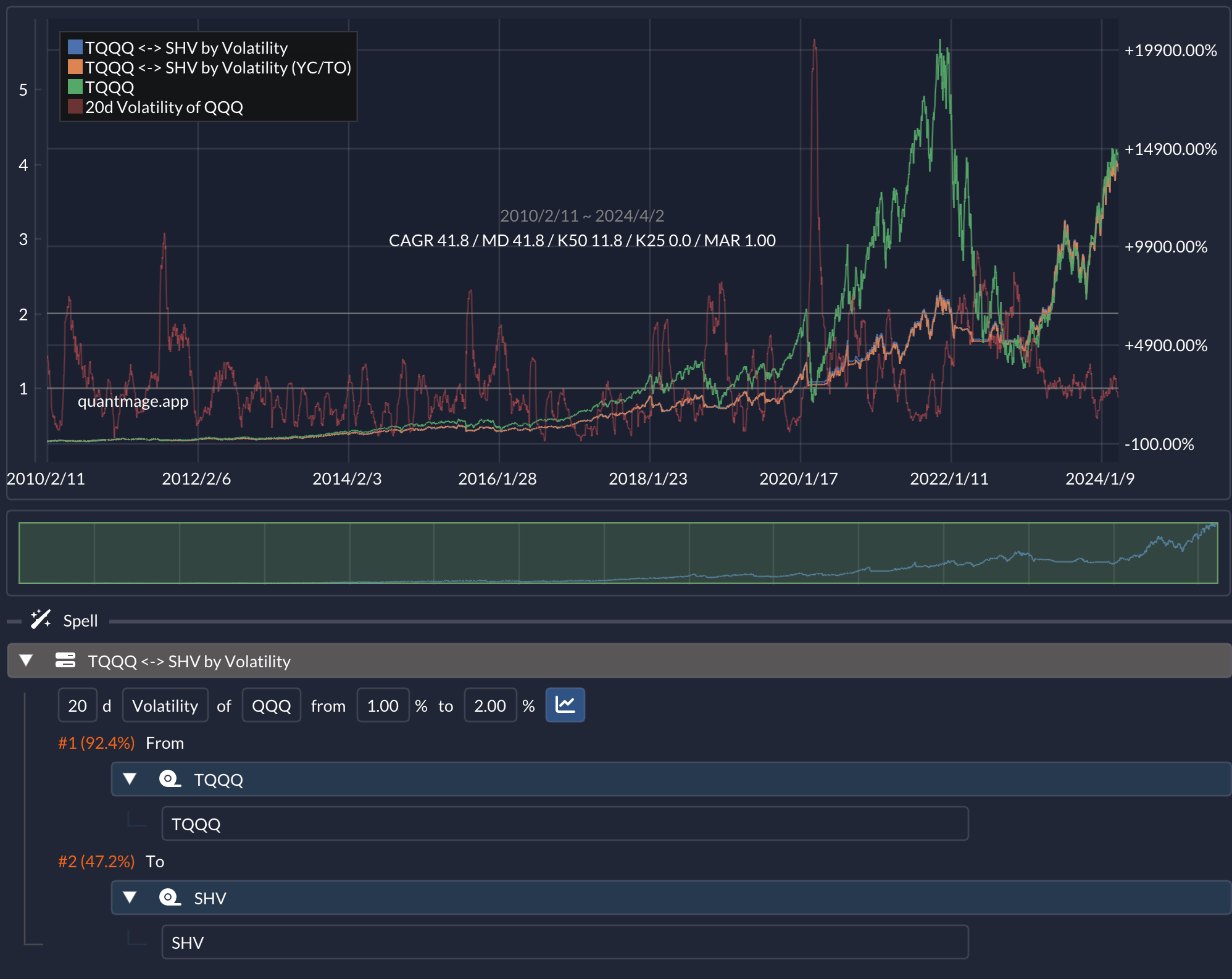Screen dimensions: 1232x979
Task: Click the ticker icon next to SHV header
Action: click(170, 898)
